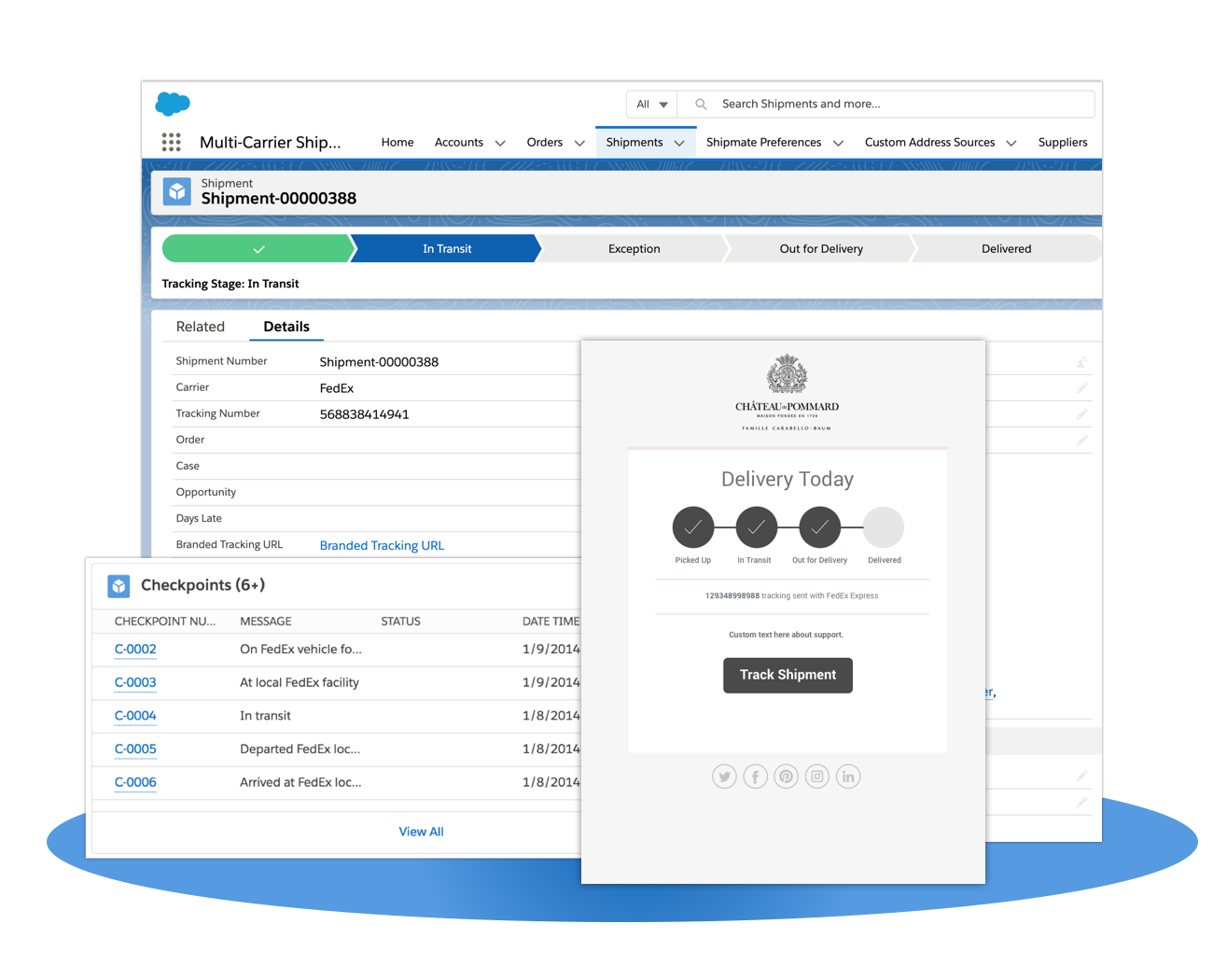The height and width of the screenshot is (980, 1213).
Task: Click the Facebook icon in the email footer
Action: 755,776
